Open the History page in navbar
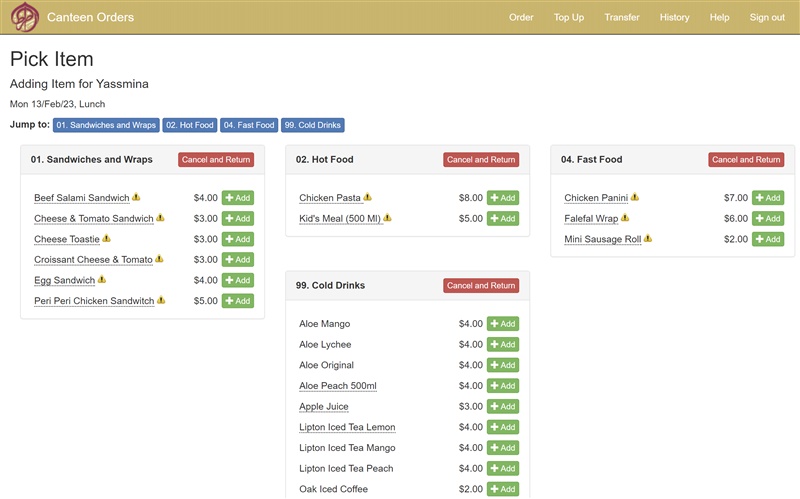 point(674,17)
